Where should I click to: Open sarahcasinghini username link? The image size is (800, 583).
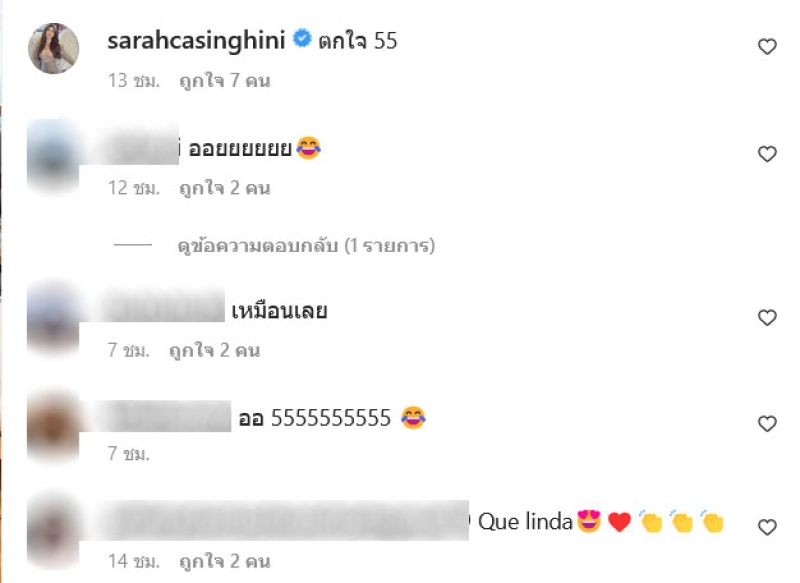196,41
